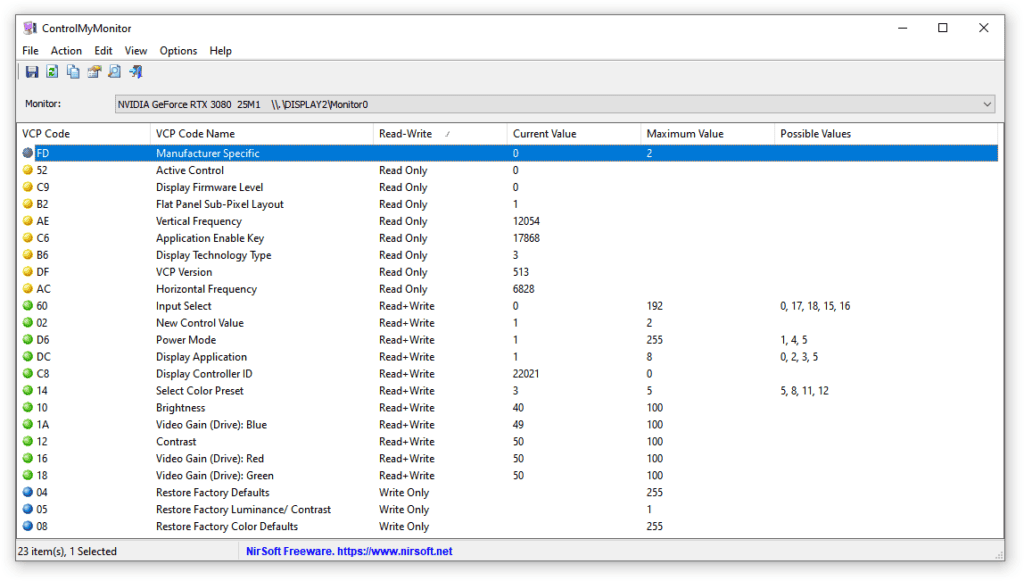Screen dimensions: 1024x581
Task: Select the Power Mode row
Action: click(508, 339)
